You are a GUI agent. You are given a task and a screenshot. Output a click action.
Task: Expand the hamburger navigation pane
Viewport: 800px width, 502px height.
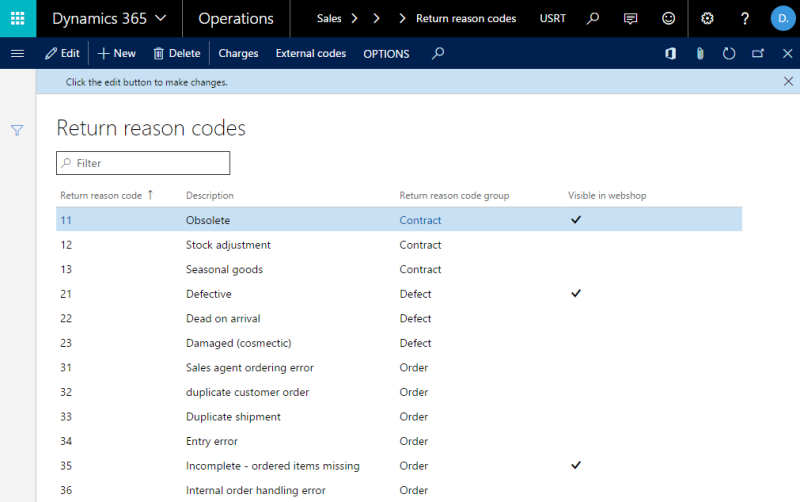[17, 54]
